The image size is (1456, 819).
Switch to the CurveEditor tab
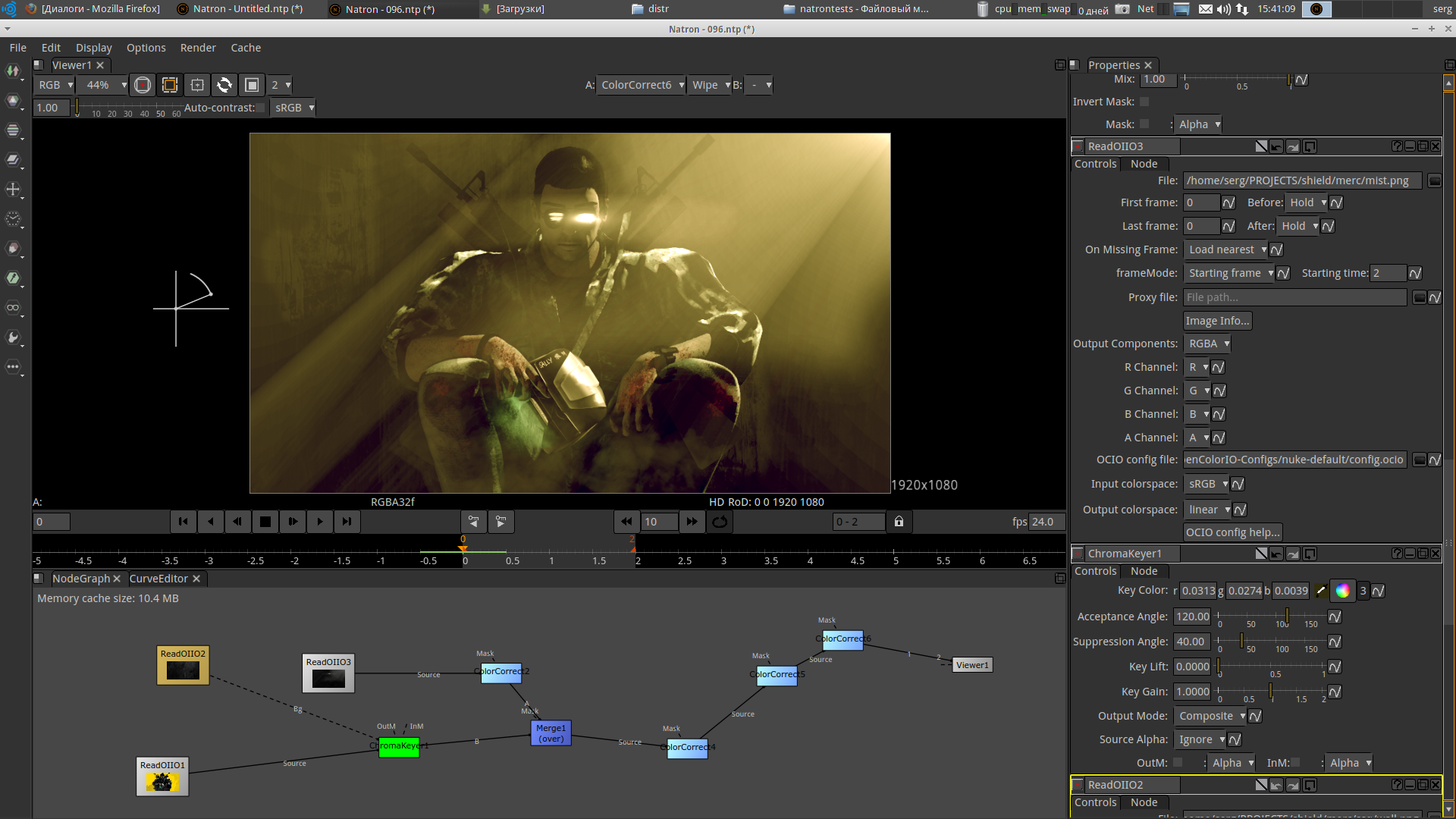tap(158, 579)
